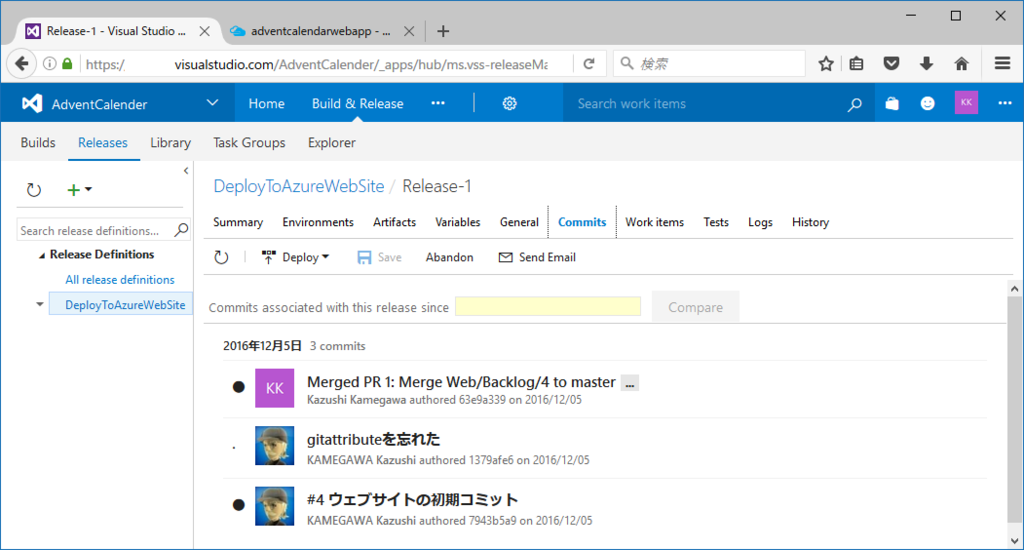Open the Artifacts tab
Screen dimensions: 1024x550
(394, 222)
